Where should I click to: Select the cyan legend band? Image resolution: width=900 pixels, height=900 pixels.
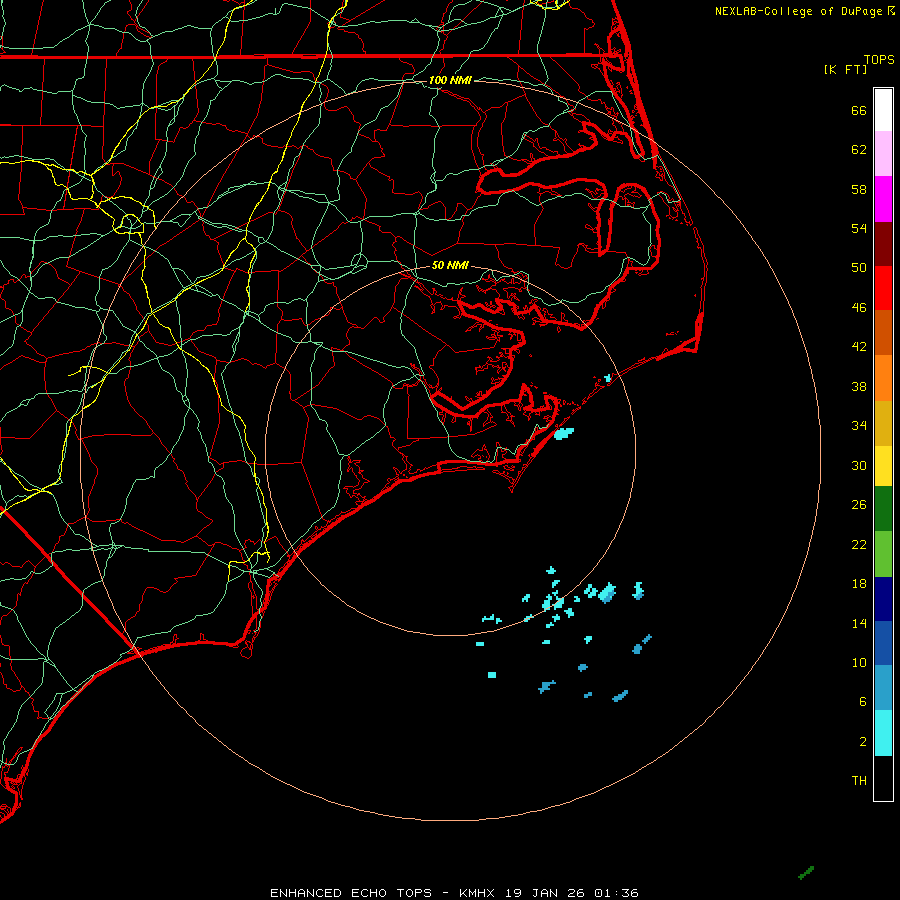coord(883,733)
